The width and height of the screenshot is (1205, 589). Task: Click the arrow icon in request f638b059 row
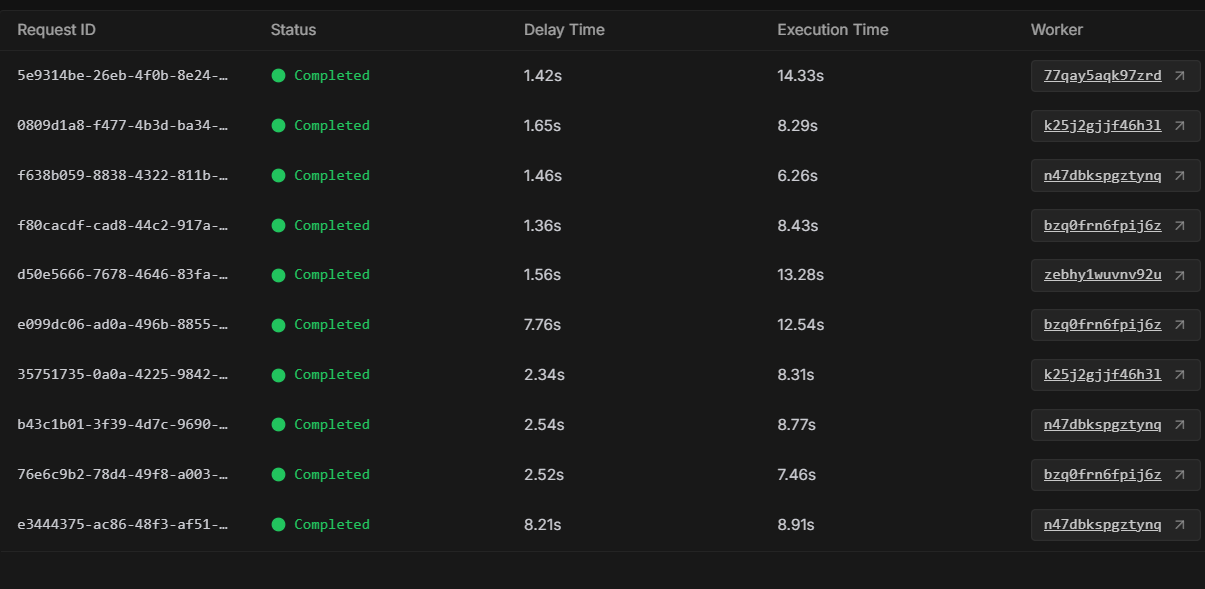[1180, 176]
